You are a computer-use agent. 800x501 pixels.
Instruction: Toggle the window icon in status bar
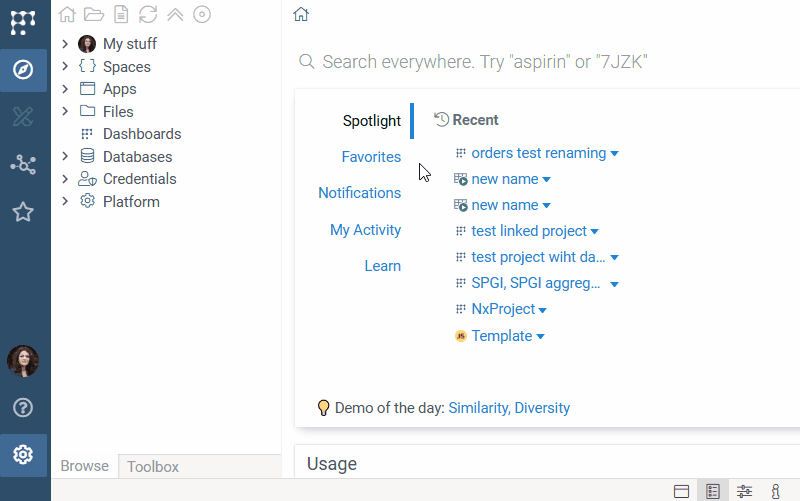point(681,491)
